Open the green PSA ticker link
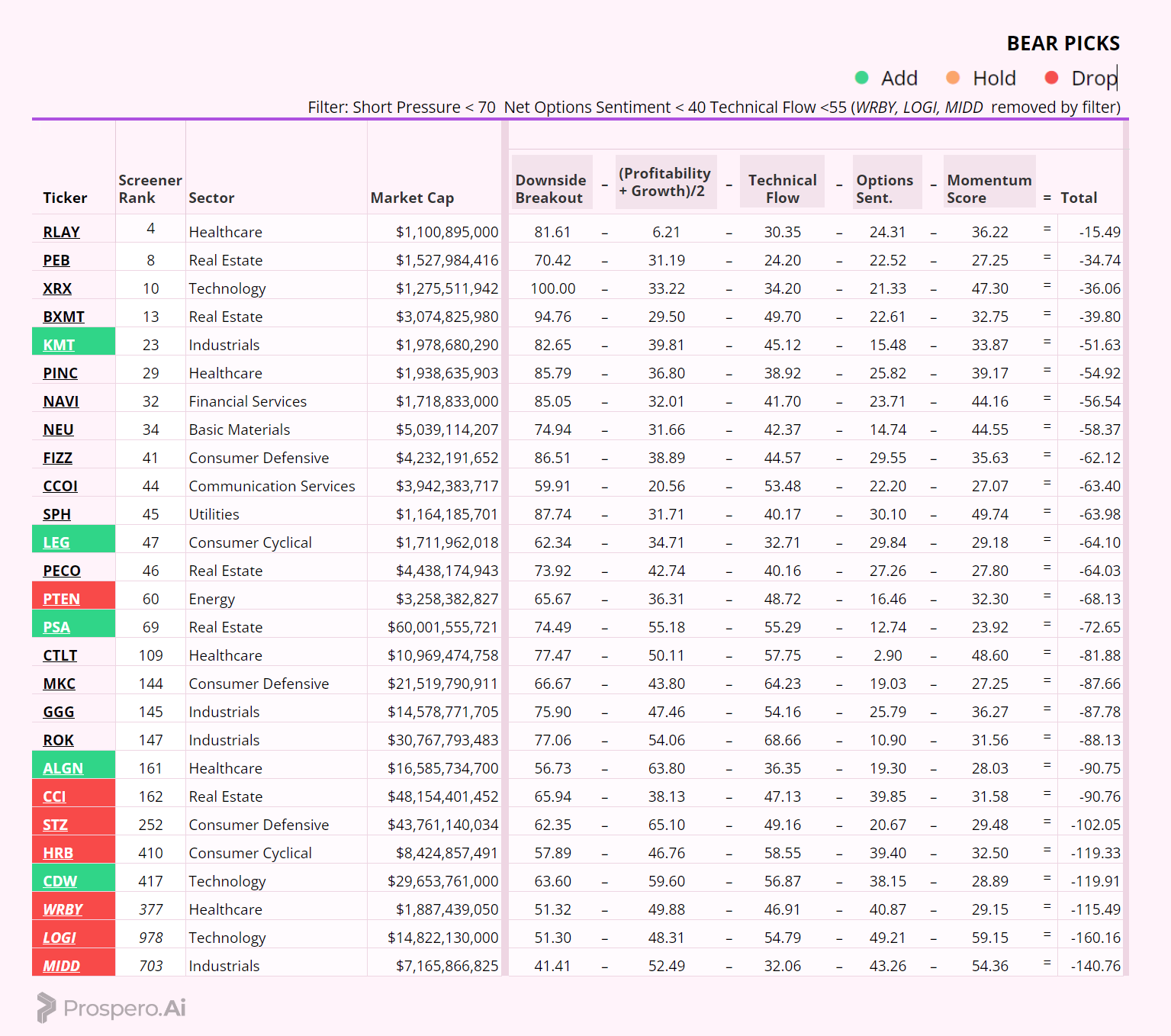Image resolution: width=1171 pixels, height=1036 pixels. pos(56,627)
